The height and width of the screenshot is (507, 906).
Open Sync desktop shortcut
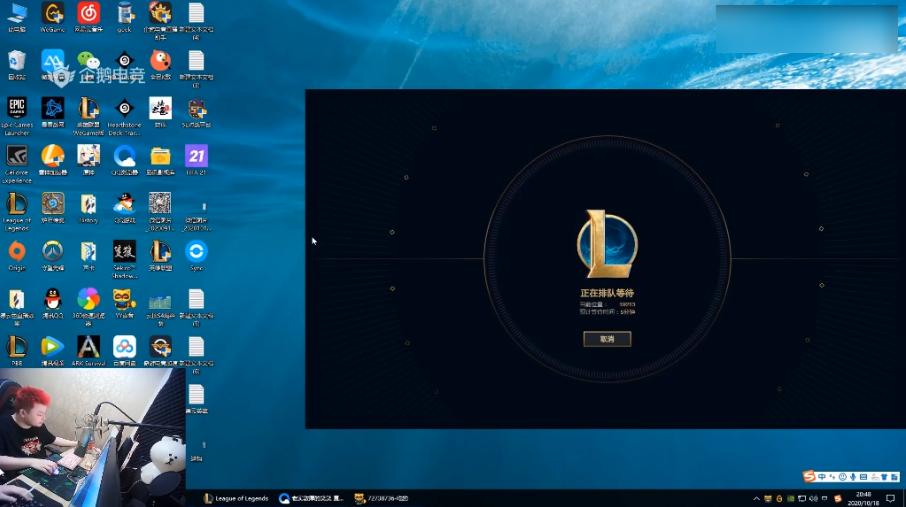click(196, 255)
